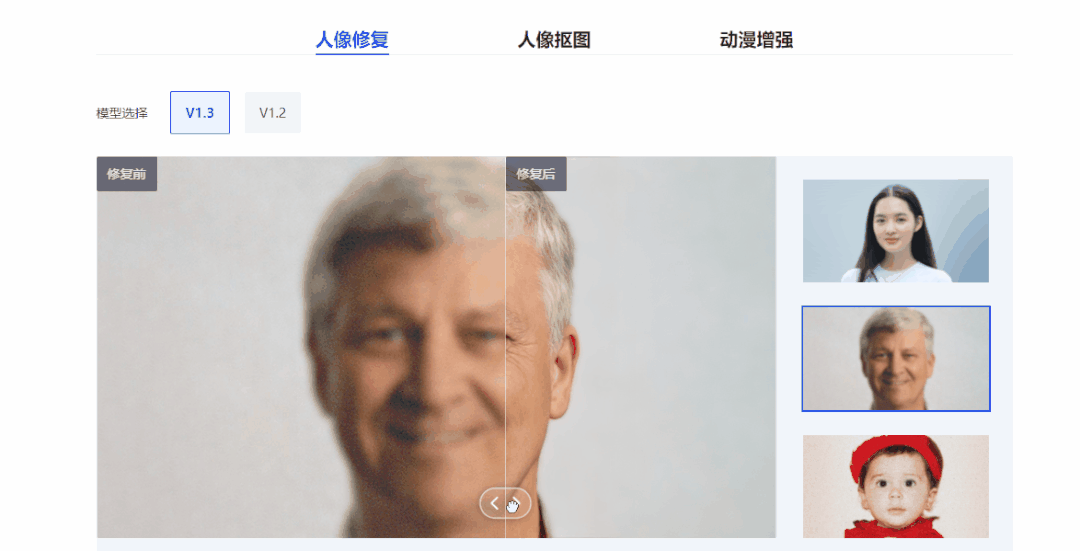Select the V1.3 model option
The width and height of the screenshot is (1080, 551).
point(200,112)
